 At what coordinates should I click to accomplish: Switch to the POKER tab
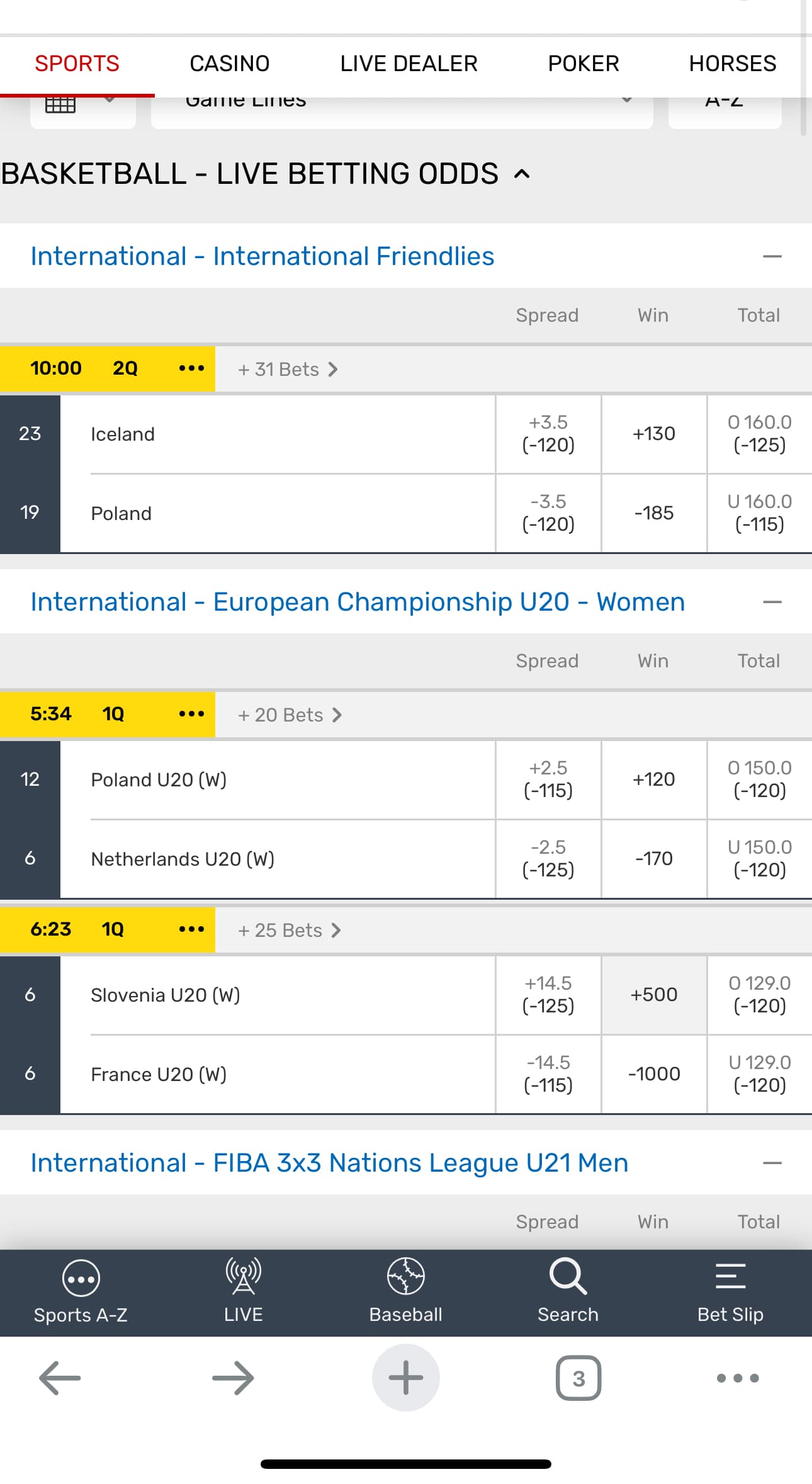point(584,64)
